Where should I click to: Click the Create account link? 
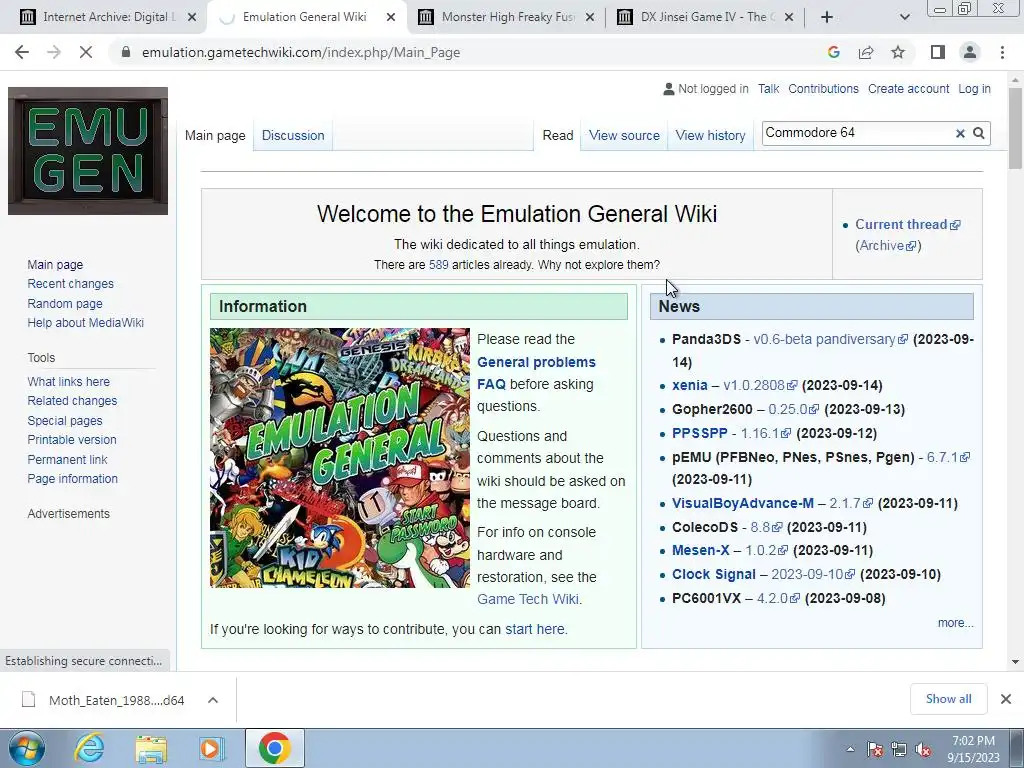click(x=908, y=89)
